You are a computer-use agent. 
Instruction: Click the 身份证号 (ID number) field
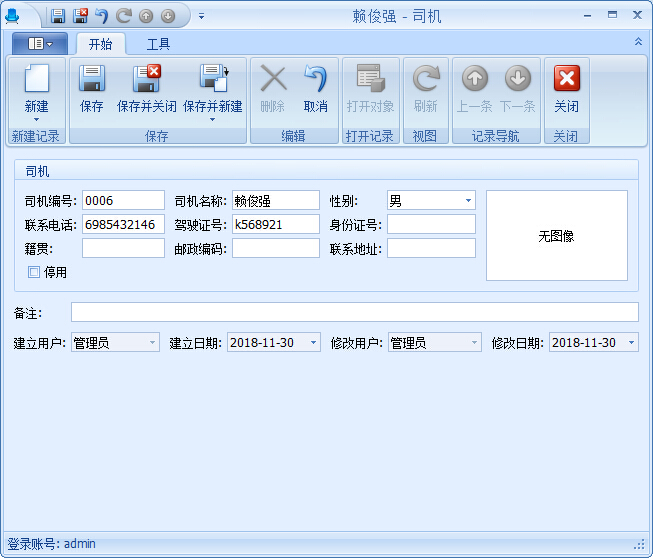click(x=431, y=225)
